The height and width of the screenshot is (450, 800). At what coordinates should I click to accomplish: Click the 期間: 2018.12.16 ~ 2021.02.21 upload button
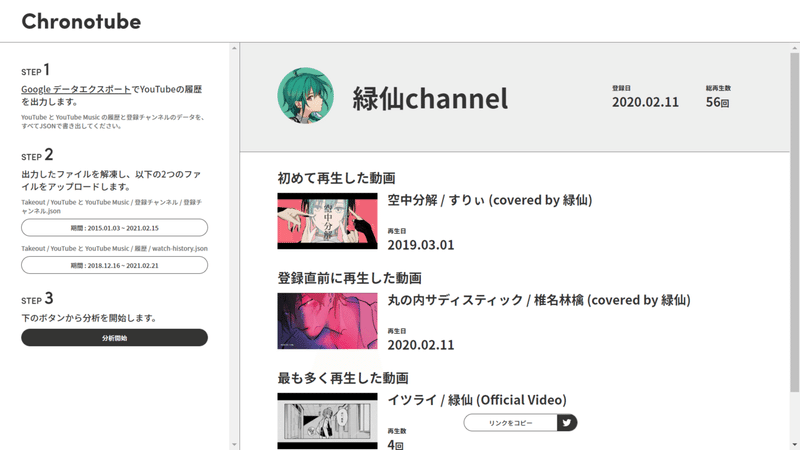(x=114, y=265)
